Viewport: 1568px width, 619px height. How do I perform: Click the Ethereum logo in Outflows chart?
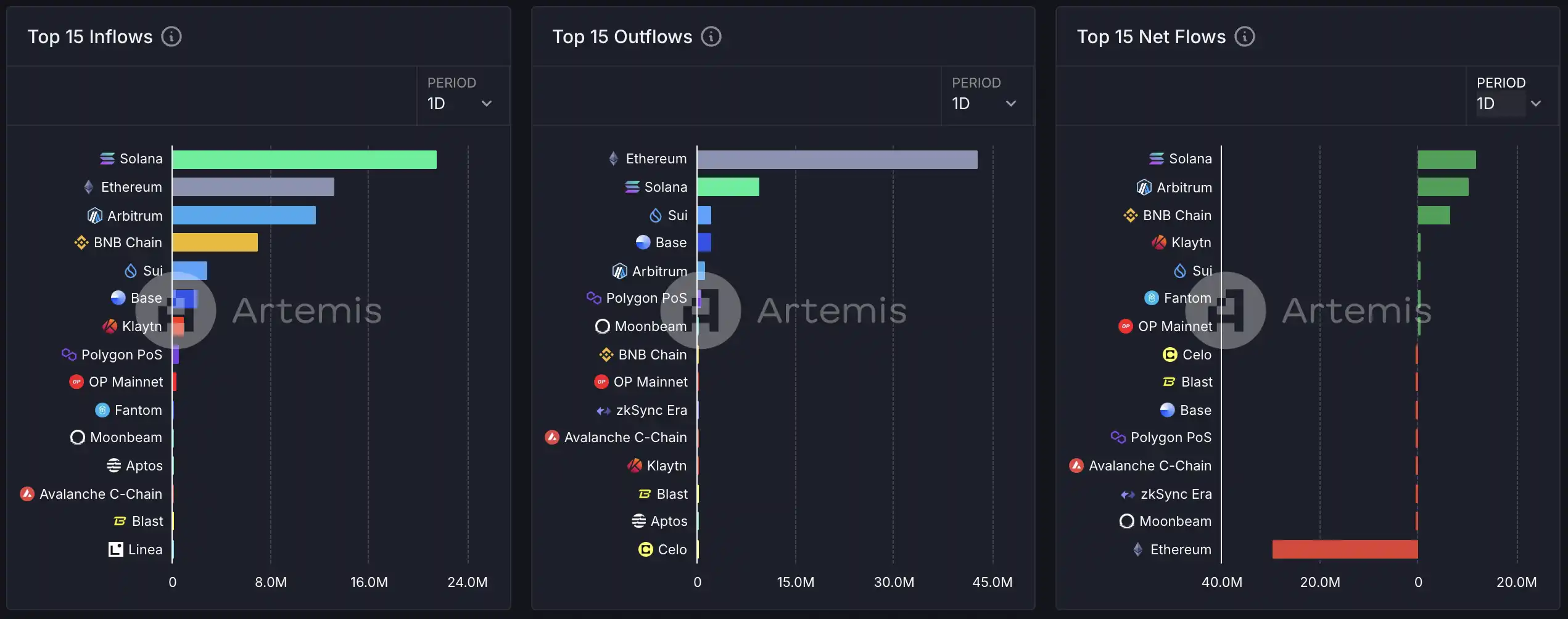[x=614, y=159]
